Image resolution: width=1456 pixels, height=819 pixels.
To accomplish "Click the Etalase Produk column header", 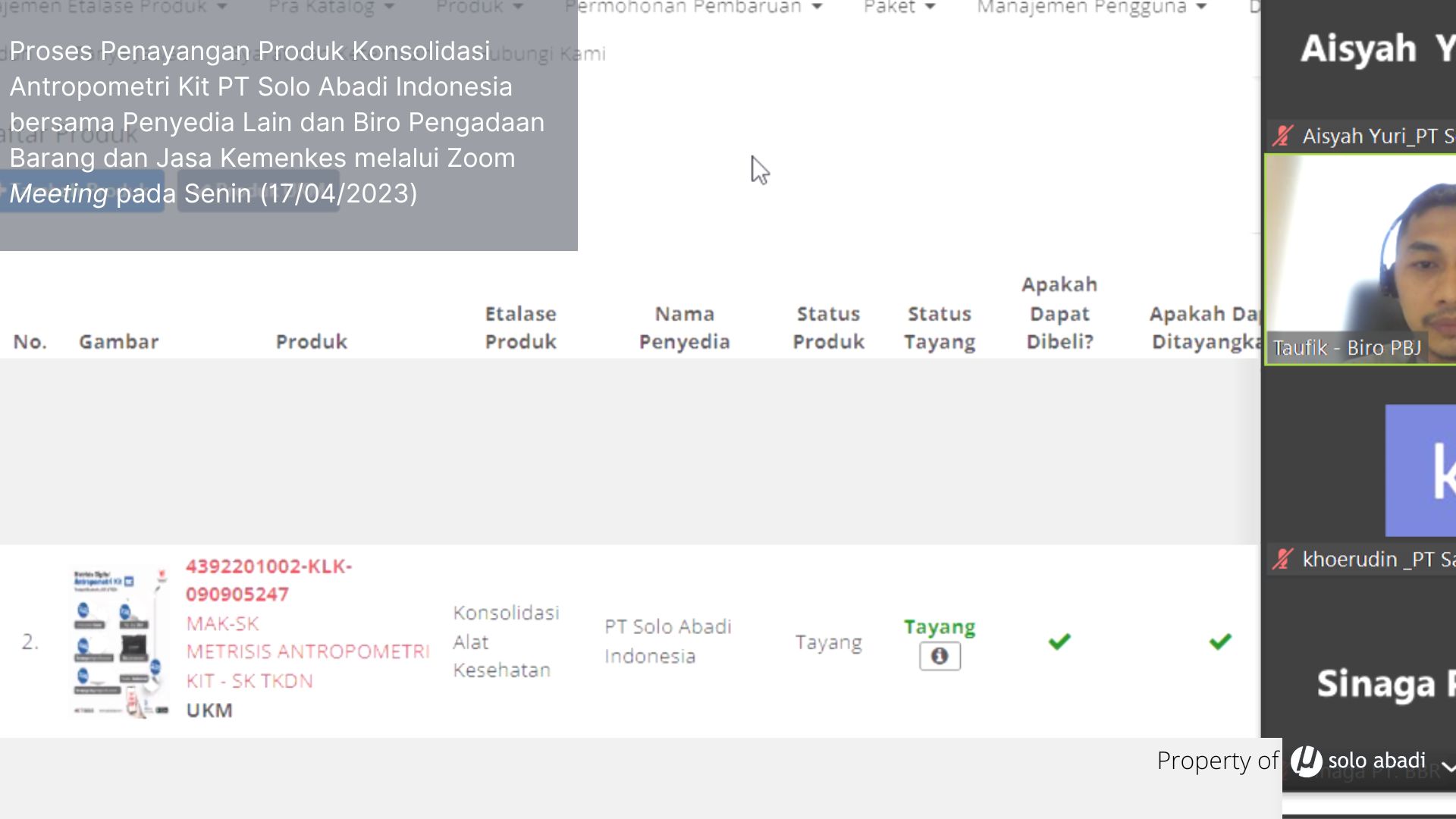I will coord(521,328).
